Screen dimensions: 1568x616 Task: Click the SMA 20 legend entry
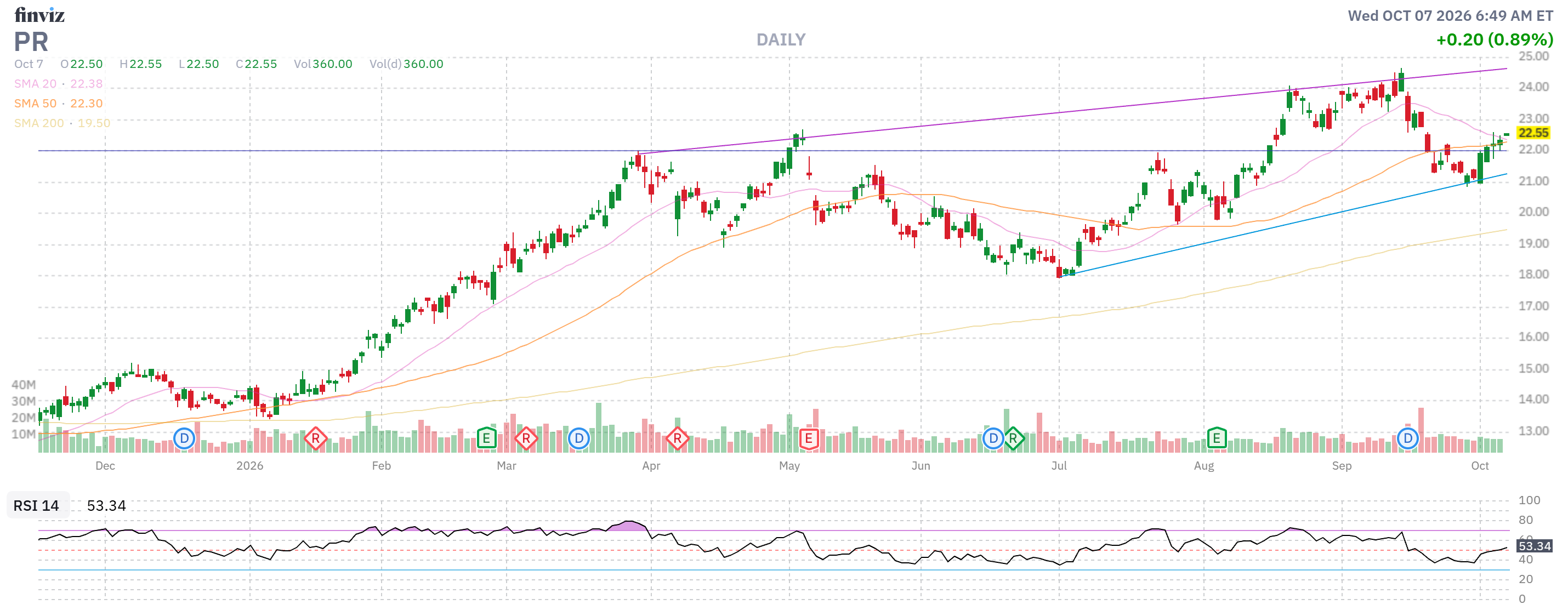(x=59, y=83)
